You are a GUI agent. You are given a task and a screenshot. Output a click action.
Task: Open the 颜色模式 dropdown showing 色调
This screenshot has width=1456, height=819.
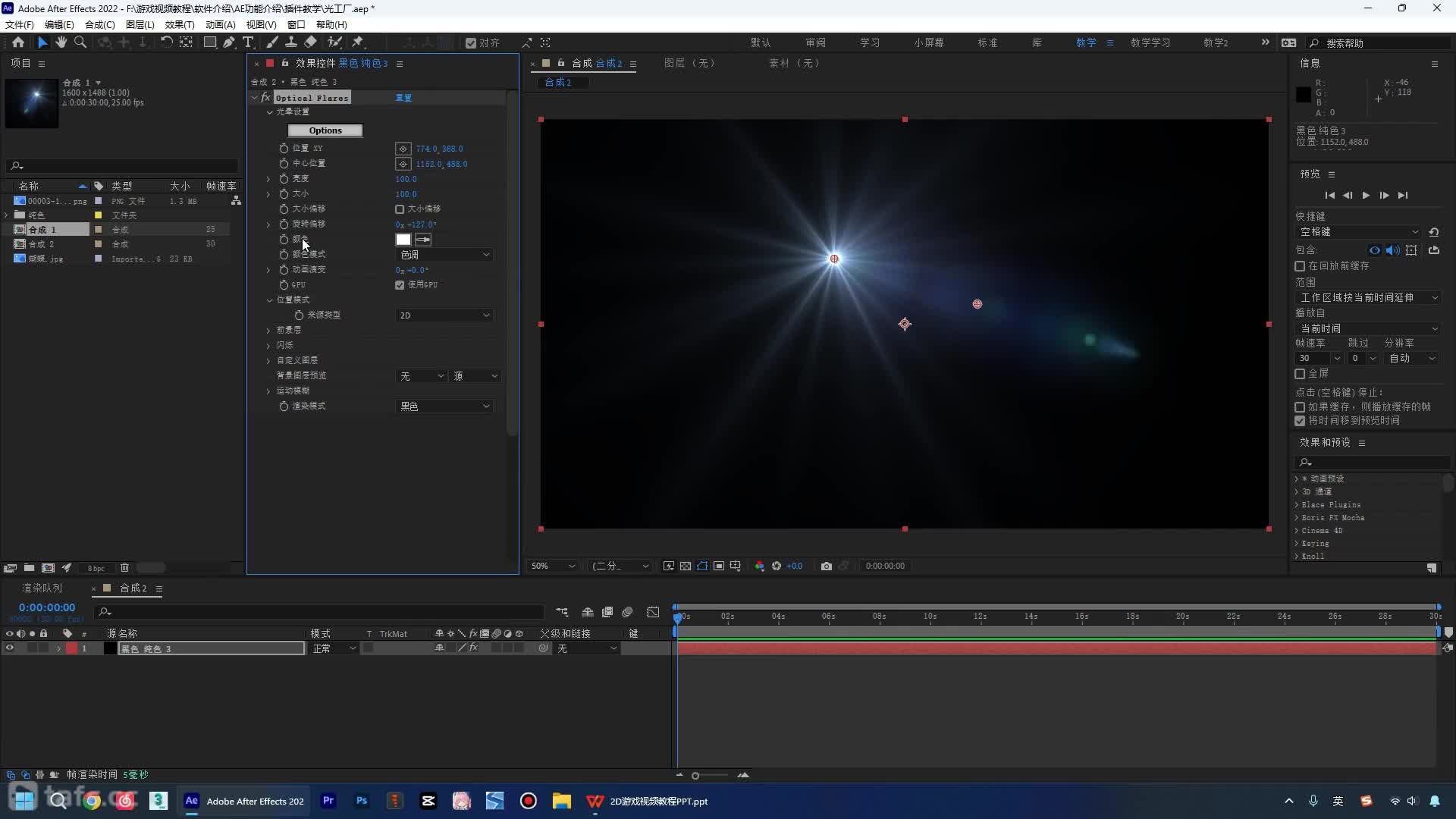coord(444,255)
